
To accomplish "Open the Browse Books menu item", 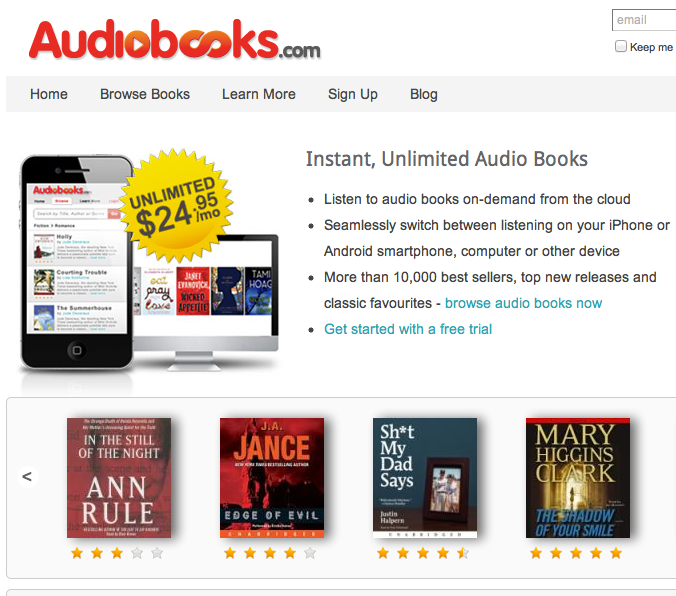I will click(x=145, y=94).
